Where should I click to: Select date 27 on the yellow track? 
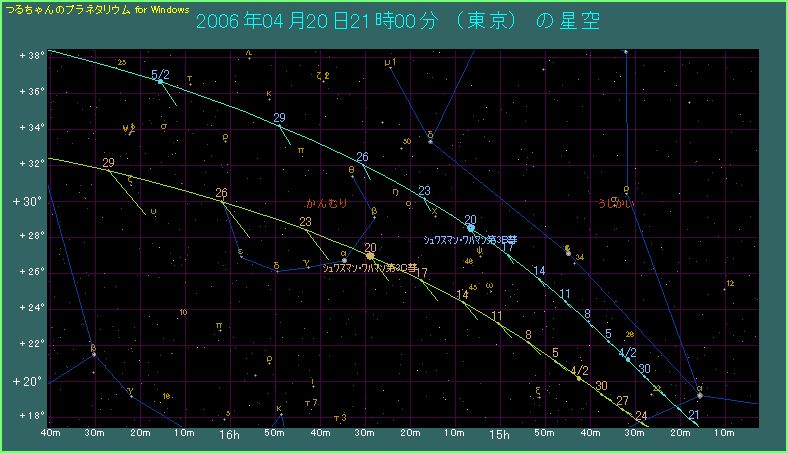coord(622,401)
